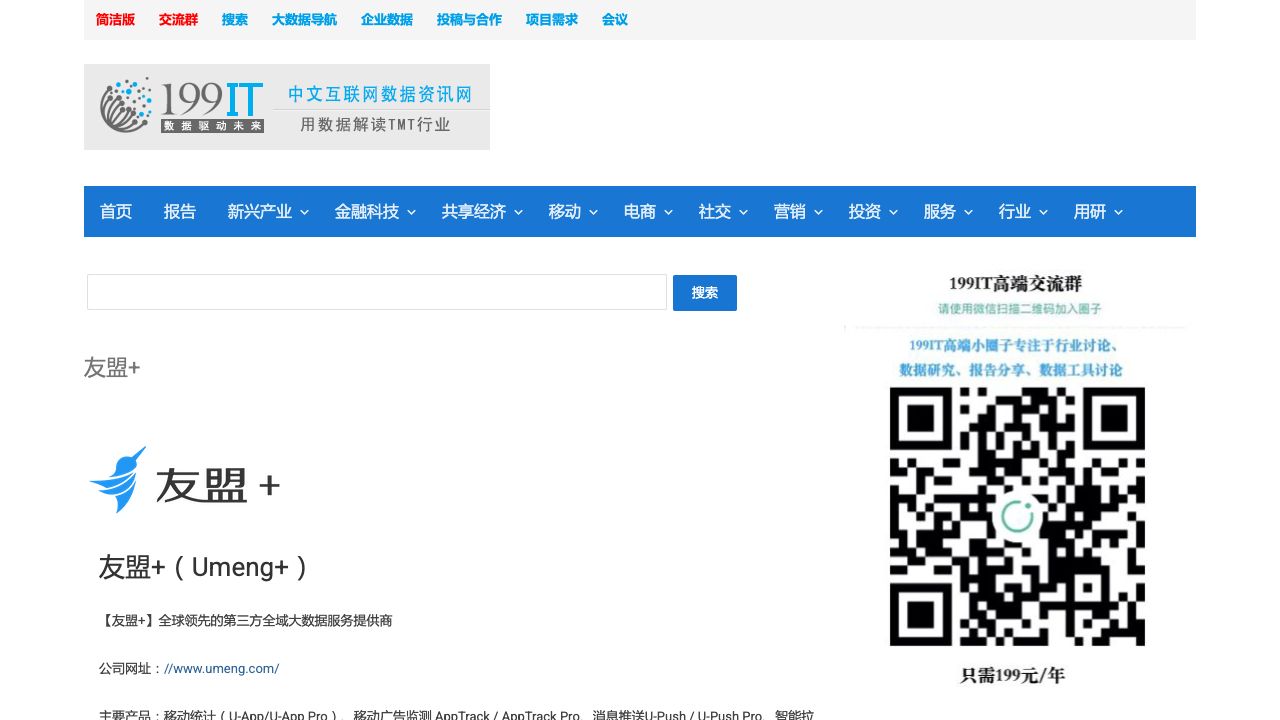Viewport: 1280px width, 720px height.
Task: Switch to 简洁版 in top bar
Action: click(x=115, y=20)
